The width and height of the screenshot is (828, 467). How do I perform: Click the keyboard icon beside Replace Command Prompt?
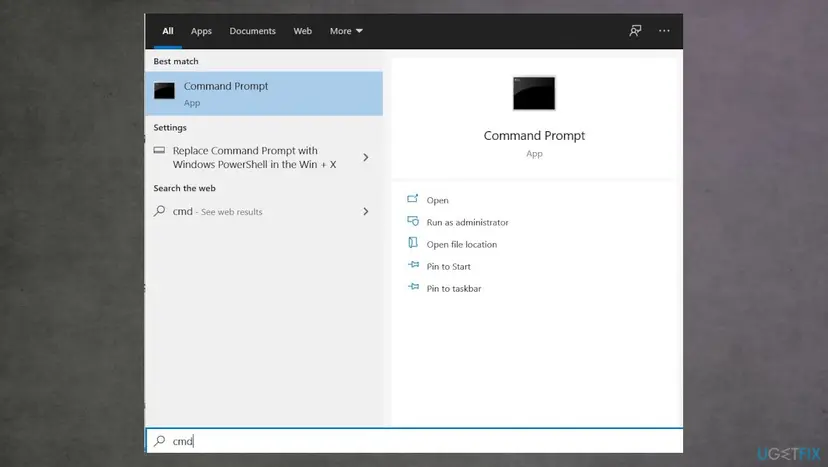click(159, 151)
